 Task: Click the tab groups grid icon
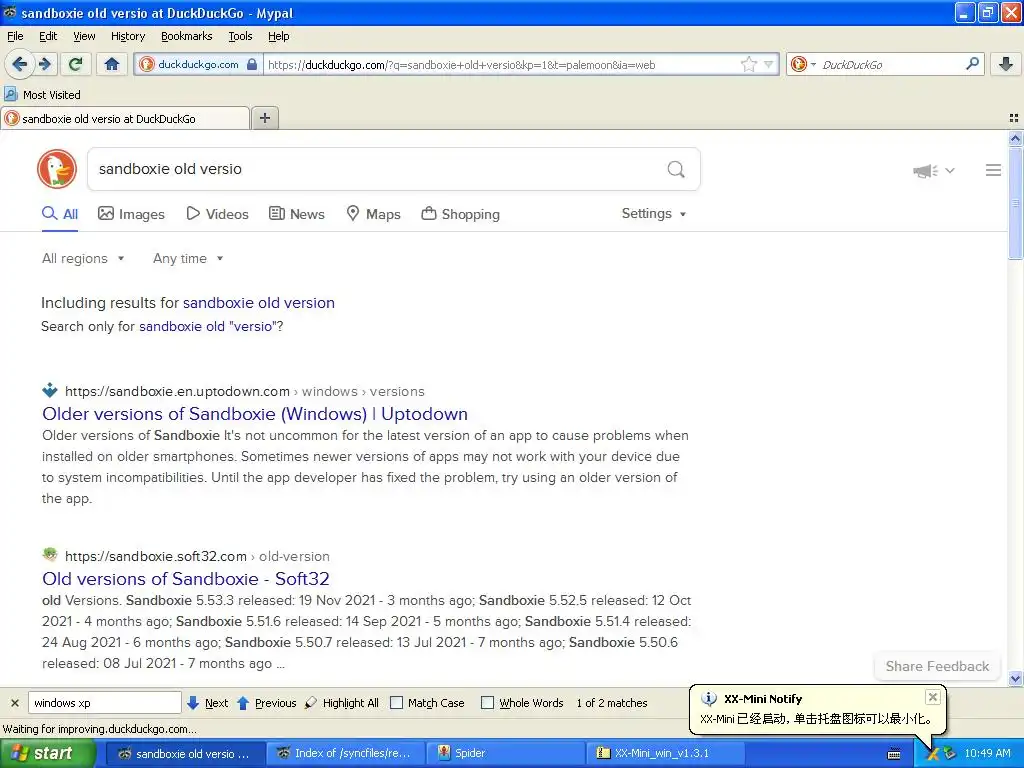coord(1014,118)
